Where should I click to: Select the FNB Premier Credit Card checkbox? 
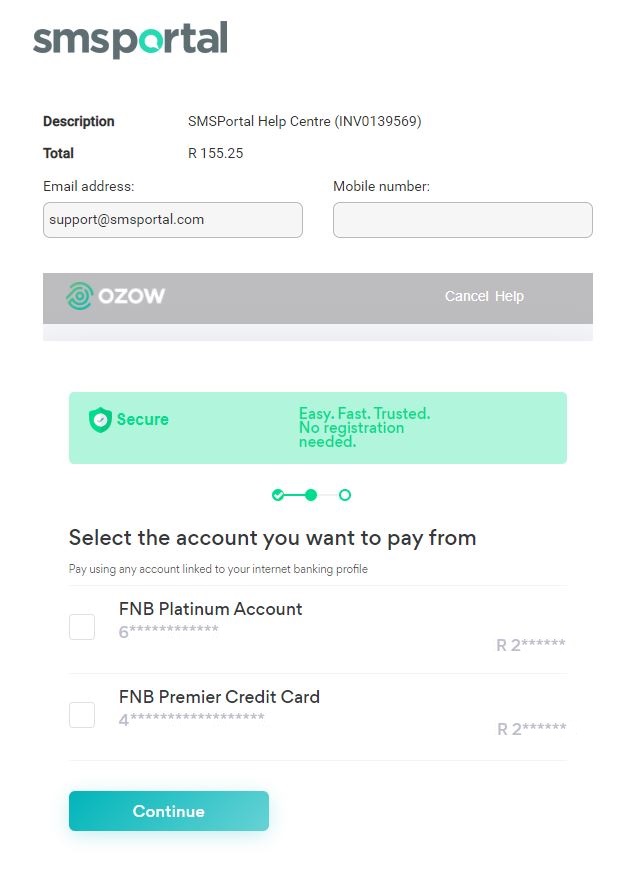(81, 714)
